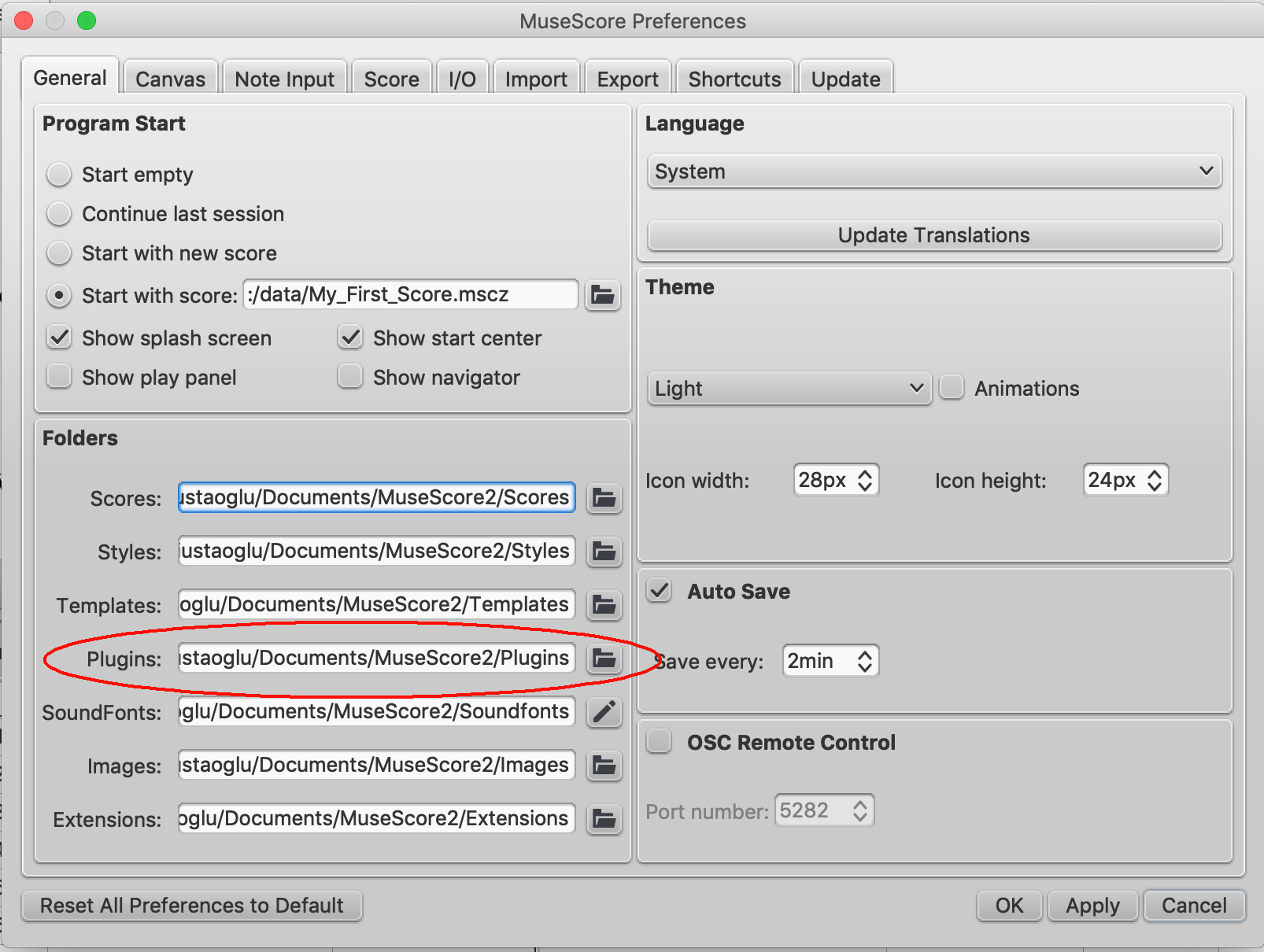Open the Export tab

[627, 79]
